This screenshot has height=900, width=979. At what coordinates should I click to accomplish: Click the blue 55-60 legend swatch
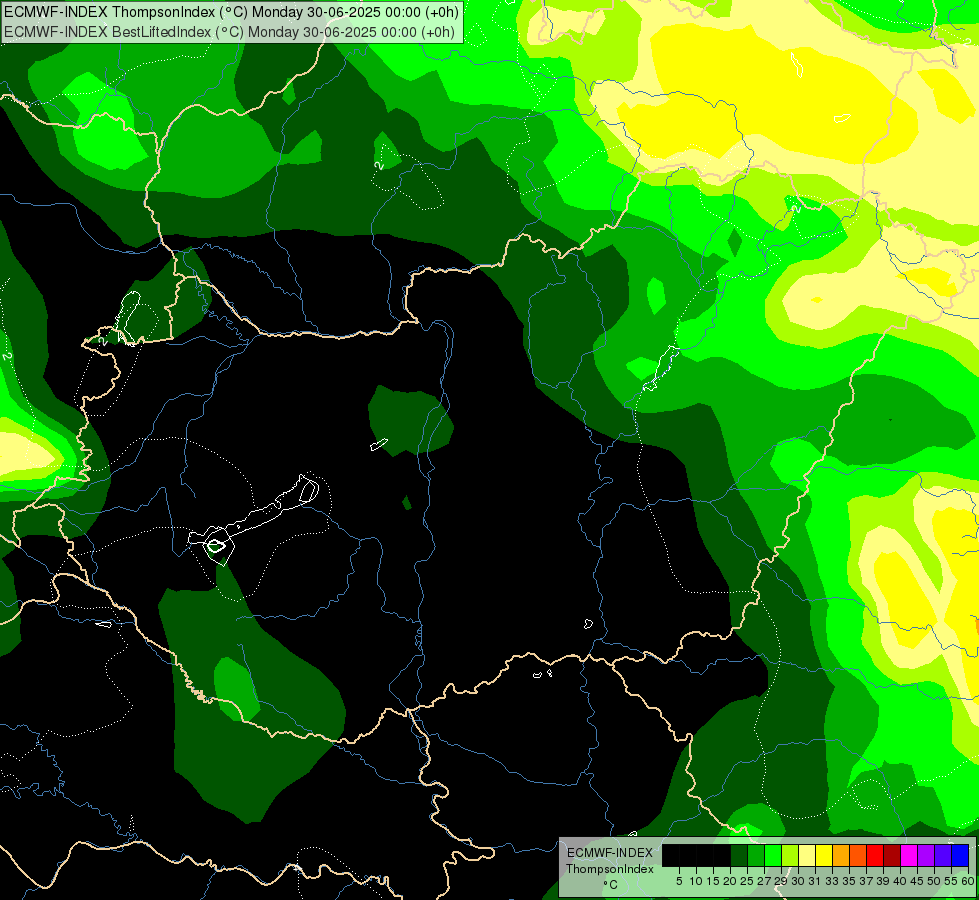point(960,855)
